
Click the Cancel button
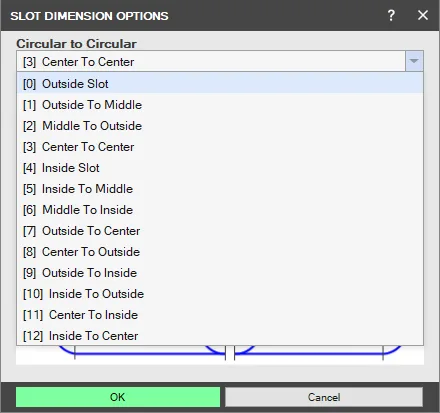tap(324, 397)
